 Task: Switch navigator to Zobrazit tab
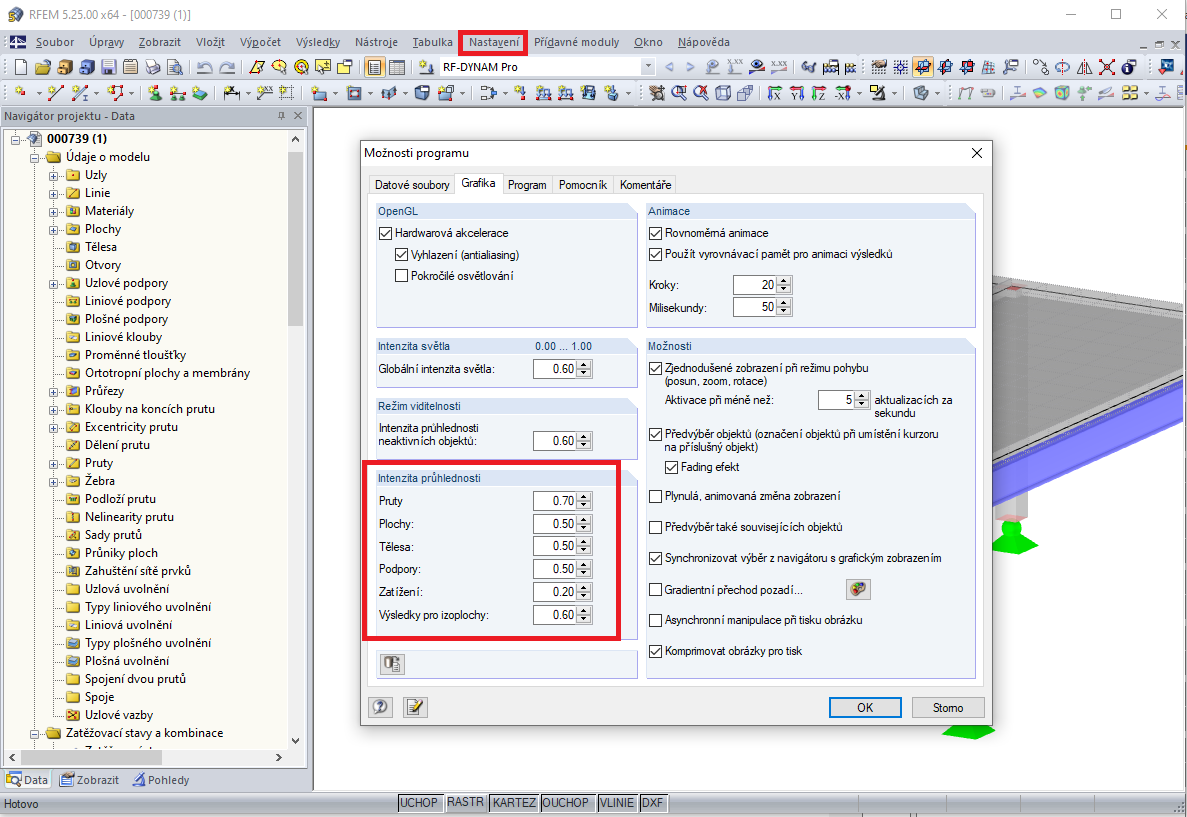pos(90,780)
